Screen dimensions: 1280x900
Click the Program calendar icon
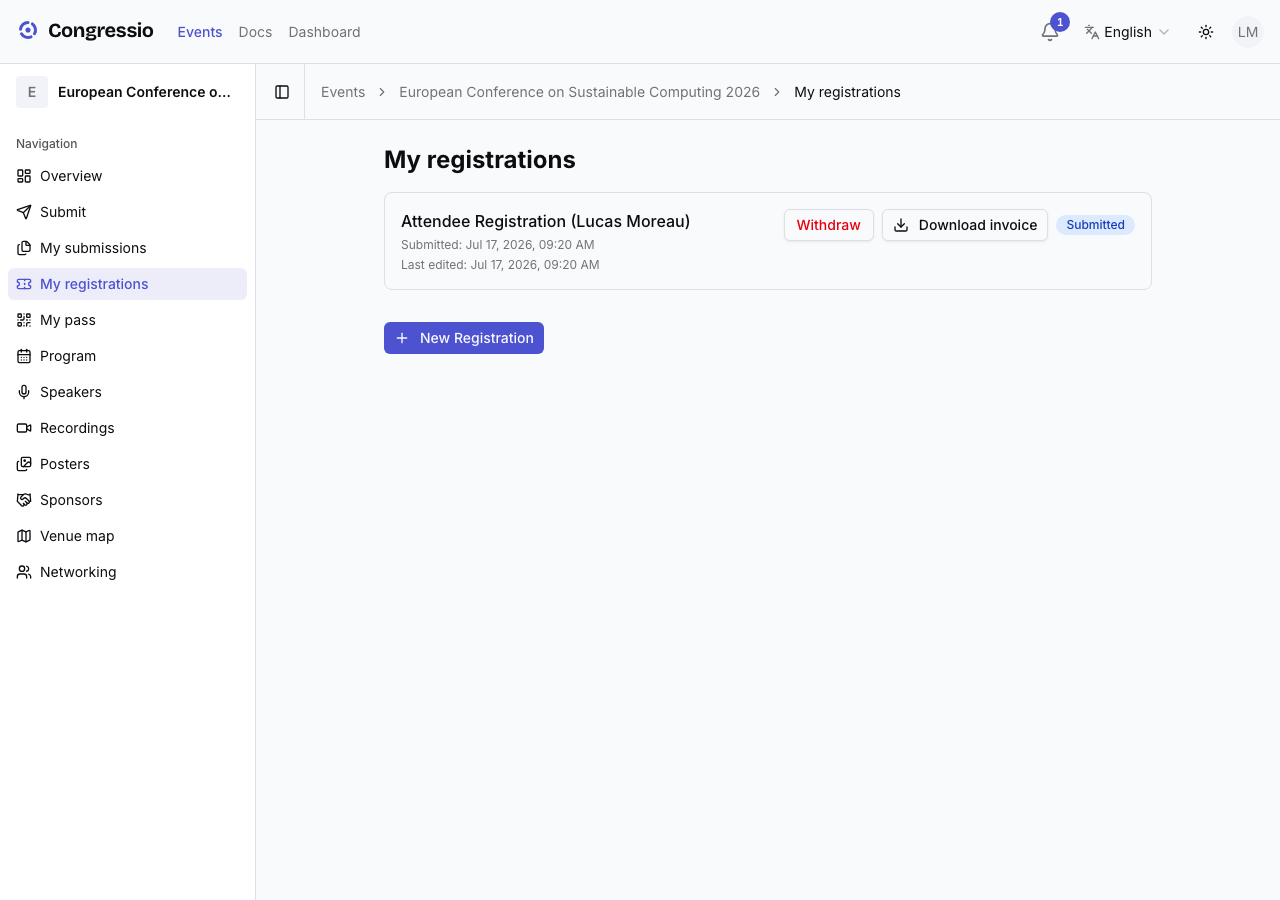pyautogui.click(x=24, y=356)
